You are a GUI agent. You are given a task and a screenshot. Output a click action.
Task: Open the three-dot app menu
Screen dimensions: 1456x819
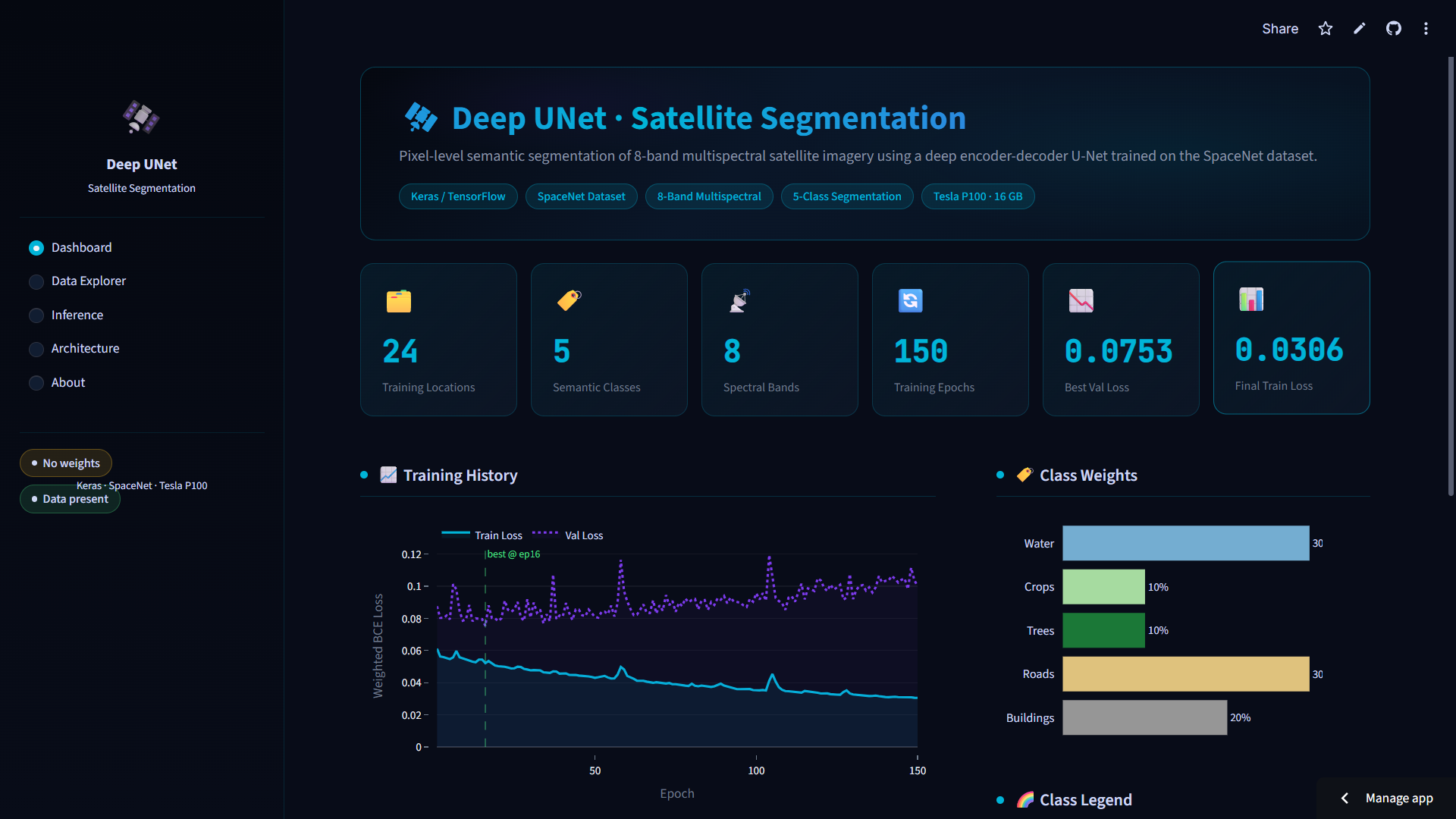[x=1426, y=29]
